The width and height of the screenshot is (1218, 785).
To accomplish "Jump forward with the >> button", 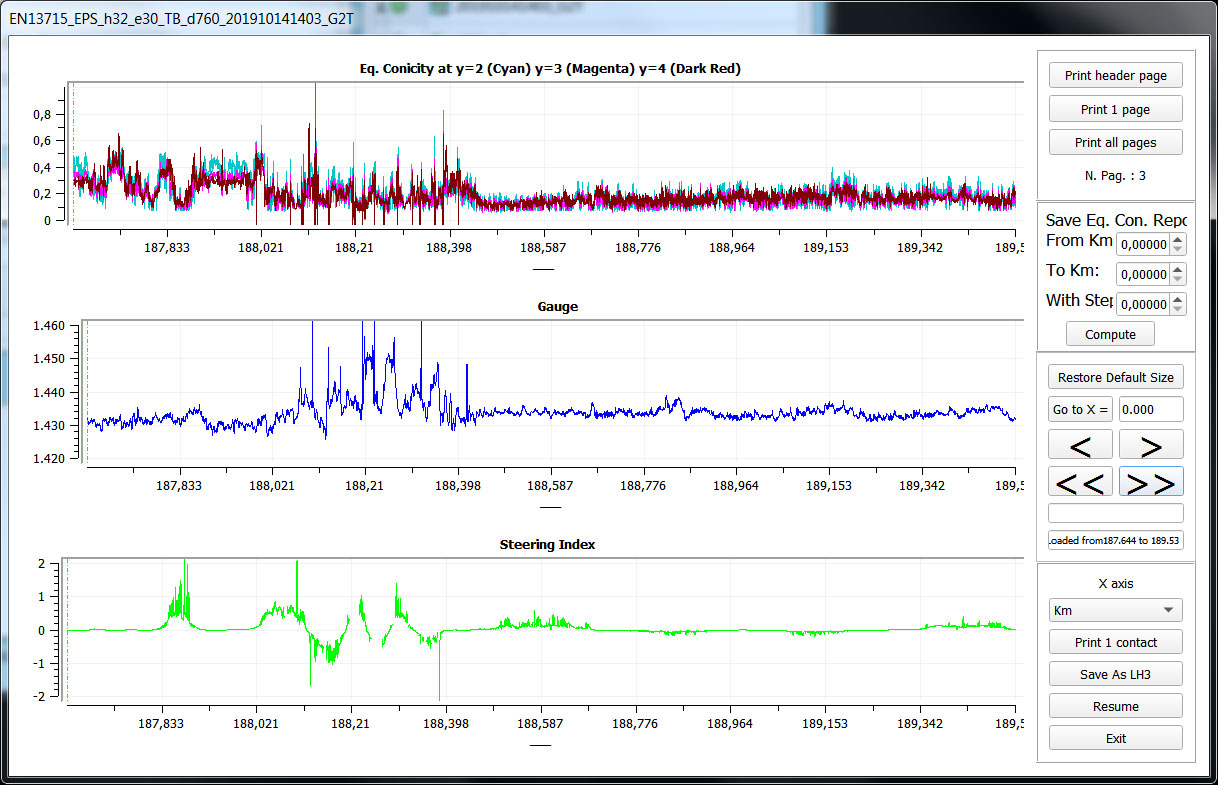I will coord(1150,482).
